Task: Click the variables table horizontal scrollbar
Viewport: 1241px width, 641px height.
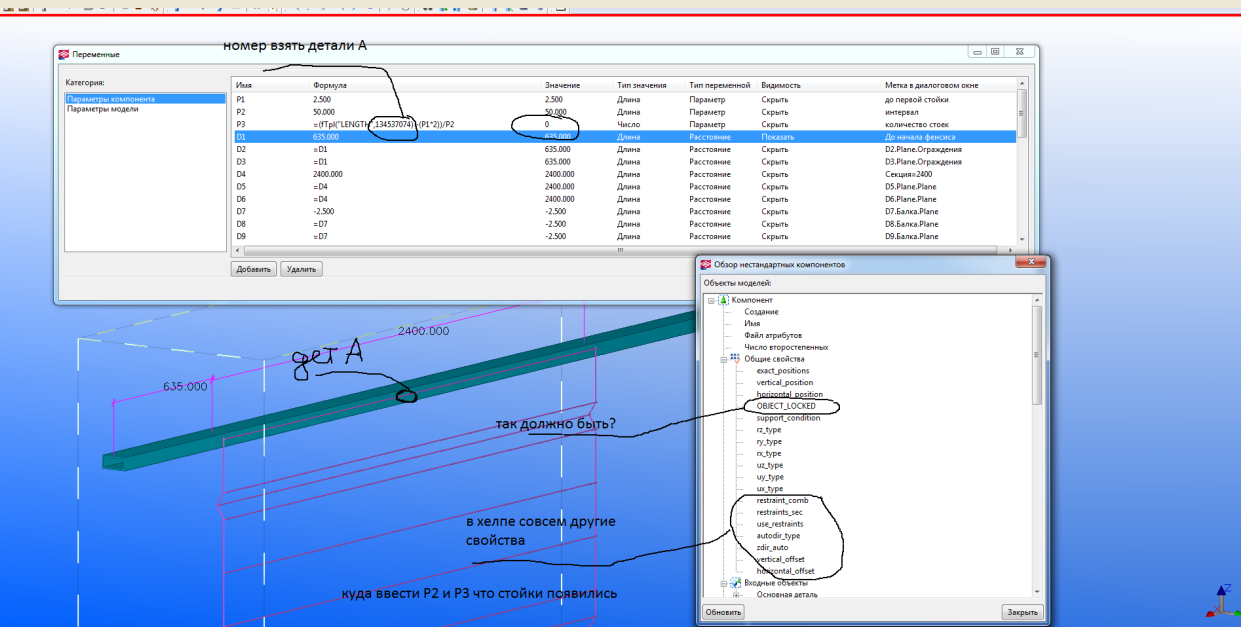Action: [x=620, y=251]
